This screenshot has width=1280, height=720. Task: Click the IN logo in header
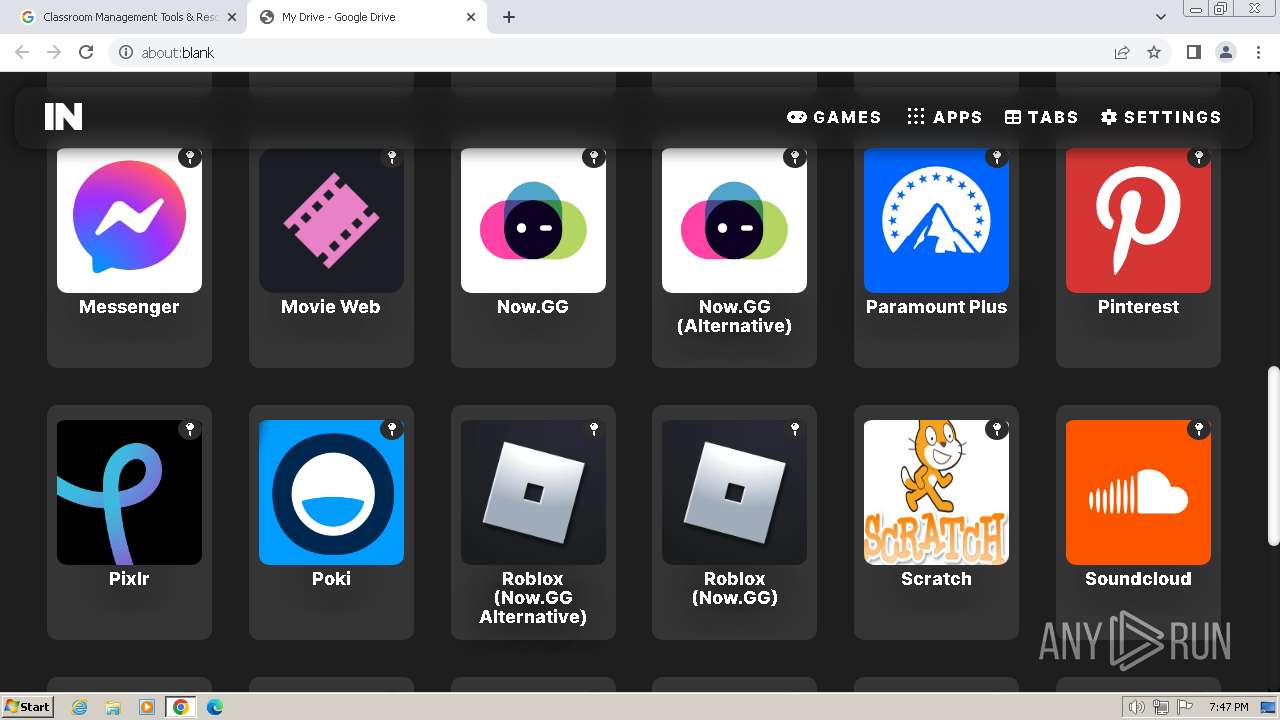63,117
